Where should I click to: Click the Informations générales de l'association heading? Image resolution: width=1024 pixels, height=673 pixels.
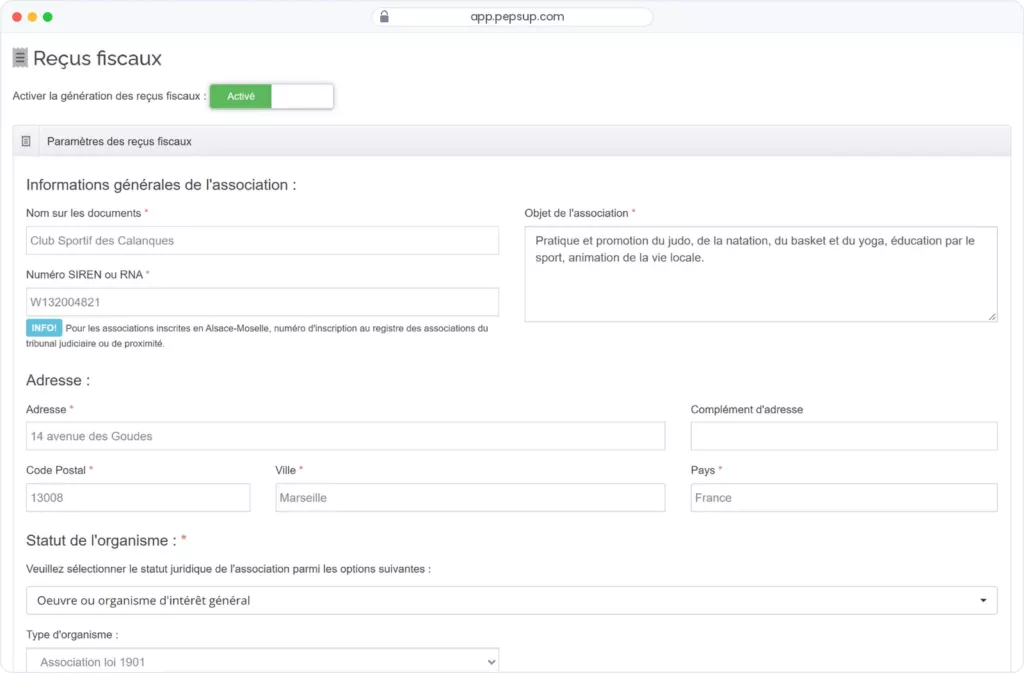tap(161, 185)
